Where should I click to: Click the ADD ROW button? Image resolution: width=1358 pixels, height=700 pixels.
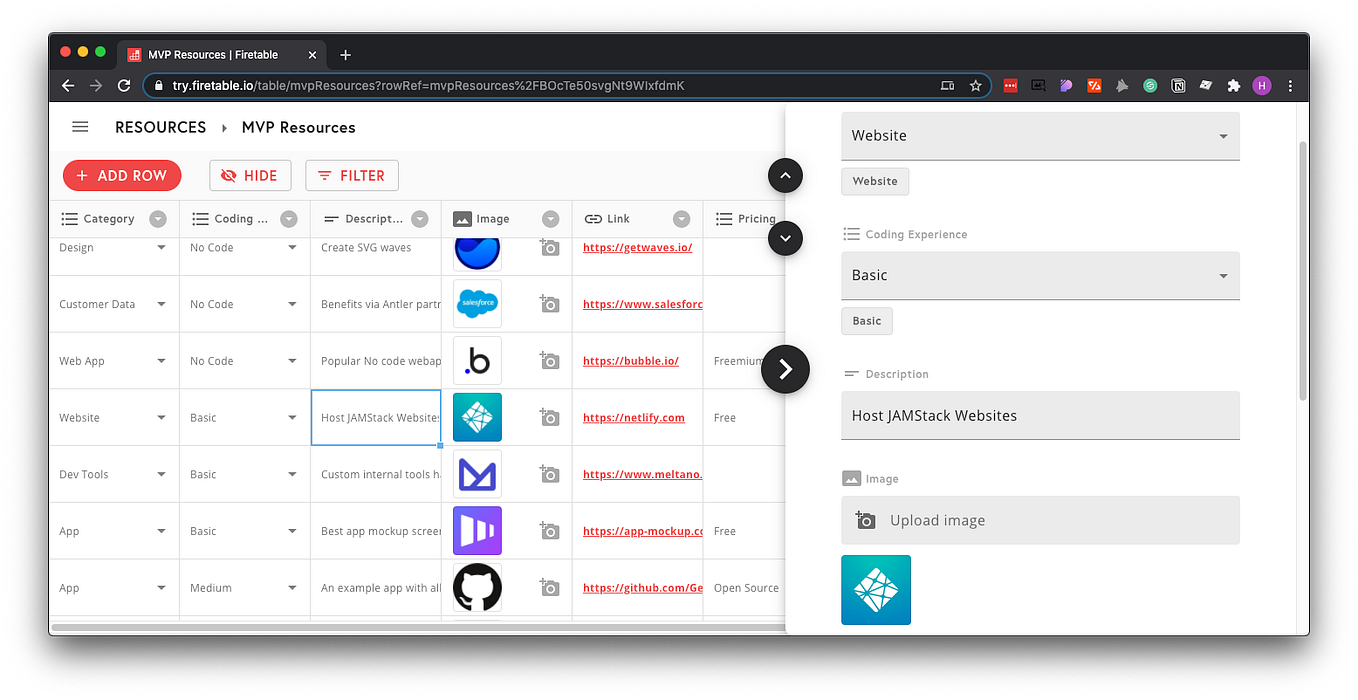(122, 175)
